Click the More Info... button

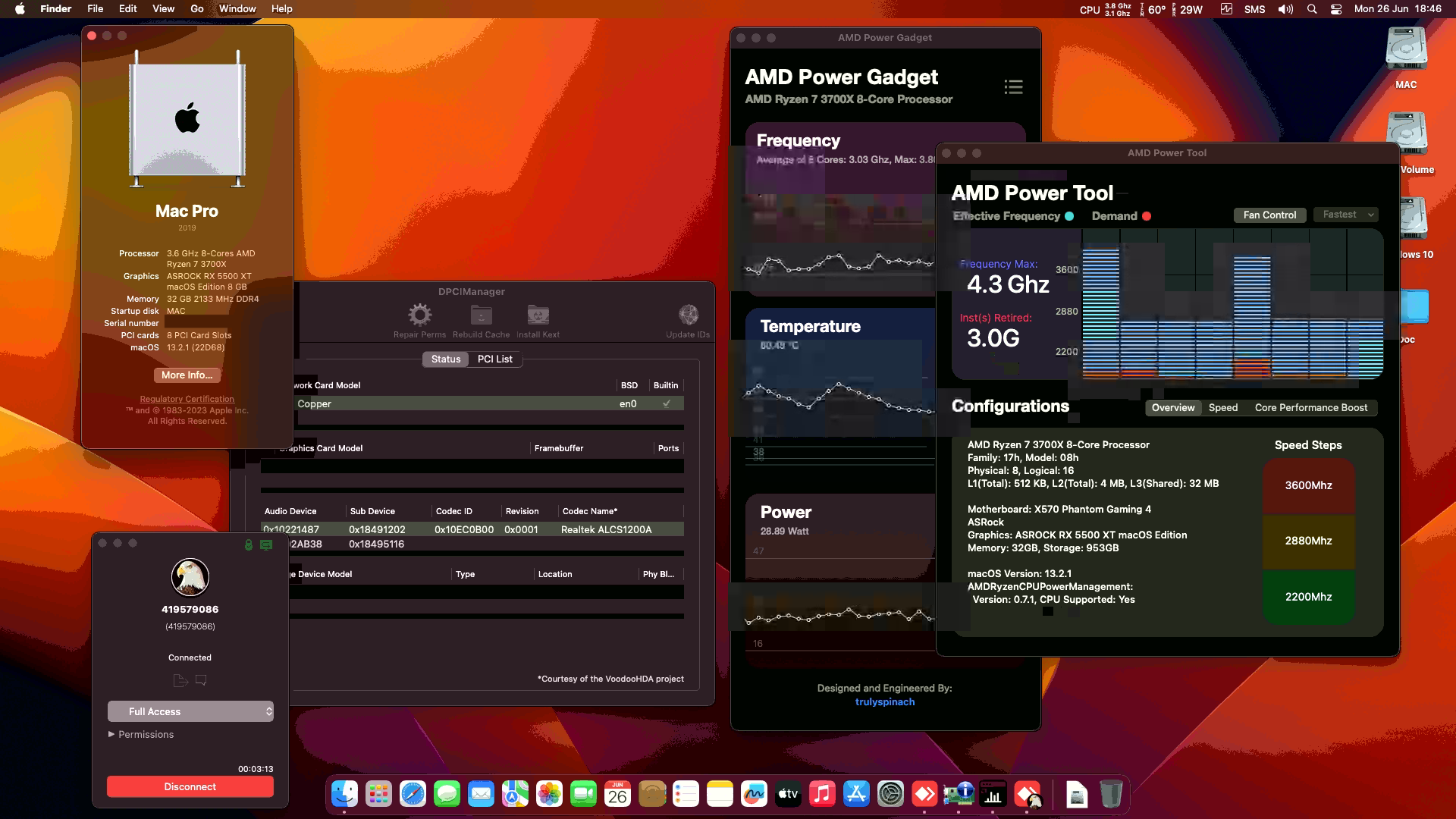(x=187, y=375)
